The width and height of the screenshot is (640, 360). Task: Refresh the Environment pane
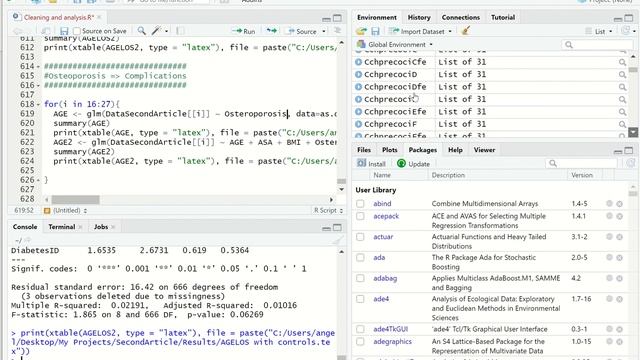click(625, 31)
